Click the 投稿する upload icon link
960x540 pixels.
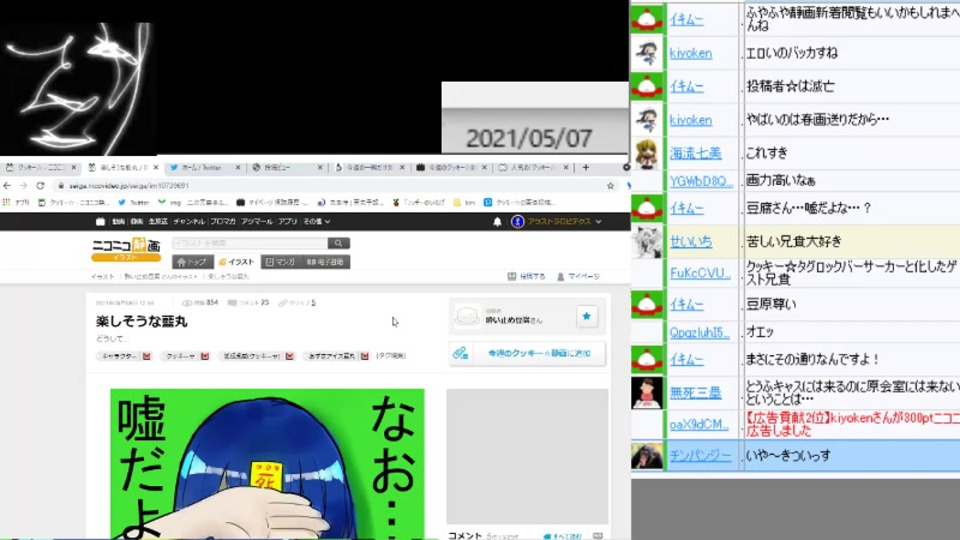pos(527,277)
